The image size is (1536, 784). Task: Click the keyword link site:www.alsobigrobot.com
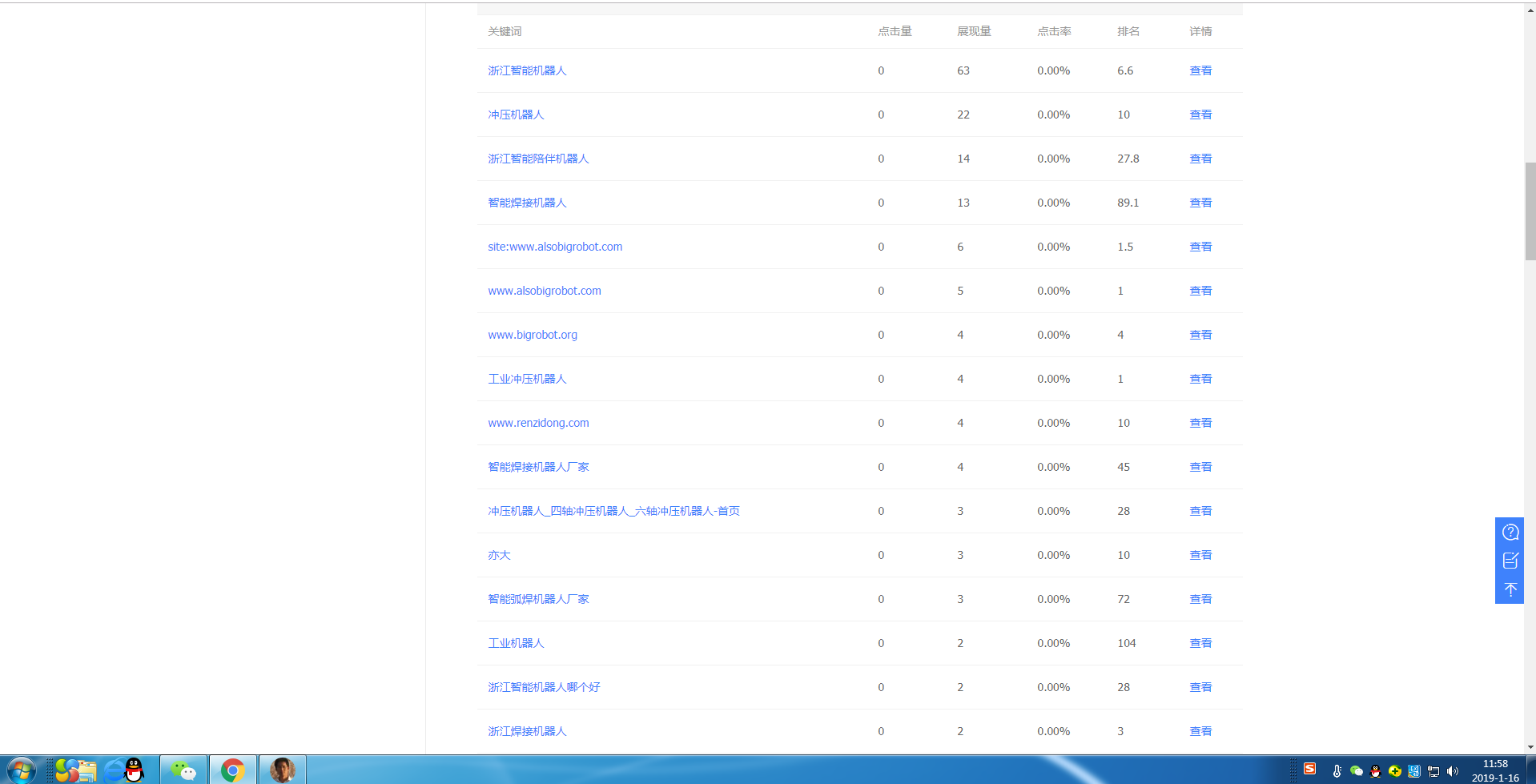[x=555, y=247]
